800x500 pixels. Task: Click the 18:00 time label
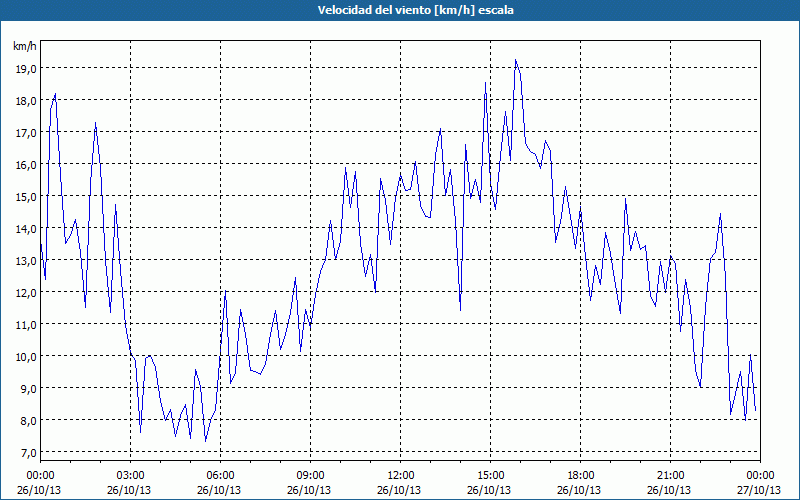click(x=581, y=476)
